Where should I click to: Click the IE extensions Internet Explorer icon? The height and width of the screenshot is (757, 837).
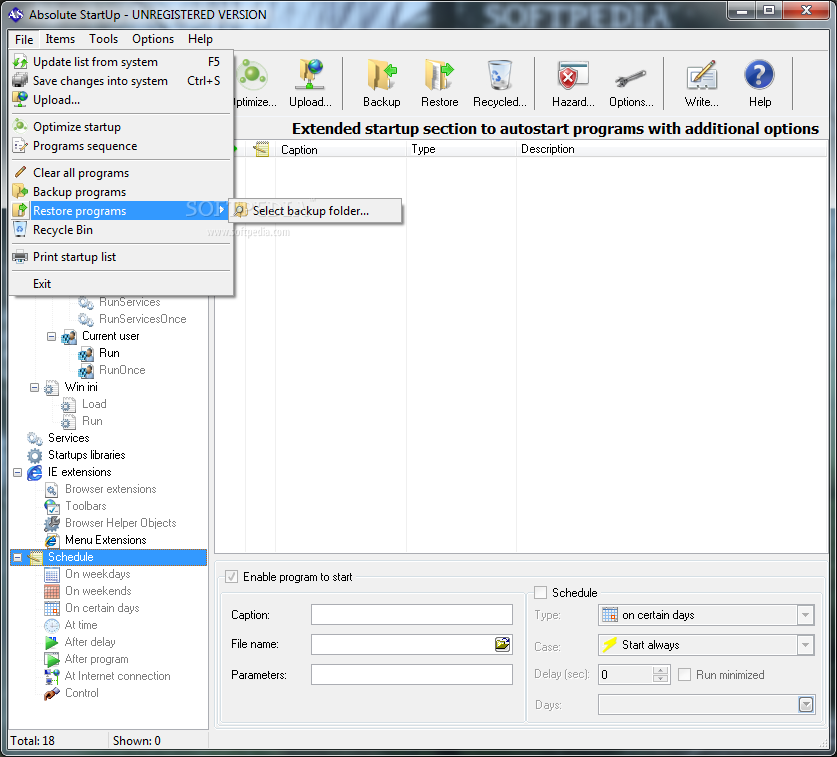click(x=35, y=472)
